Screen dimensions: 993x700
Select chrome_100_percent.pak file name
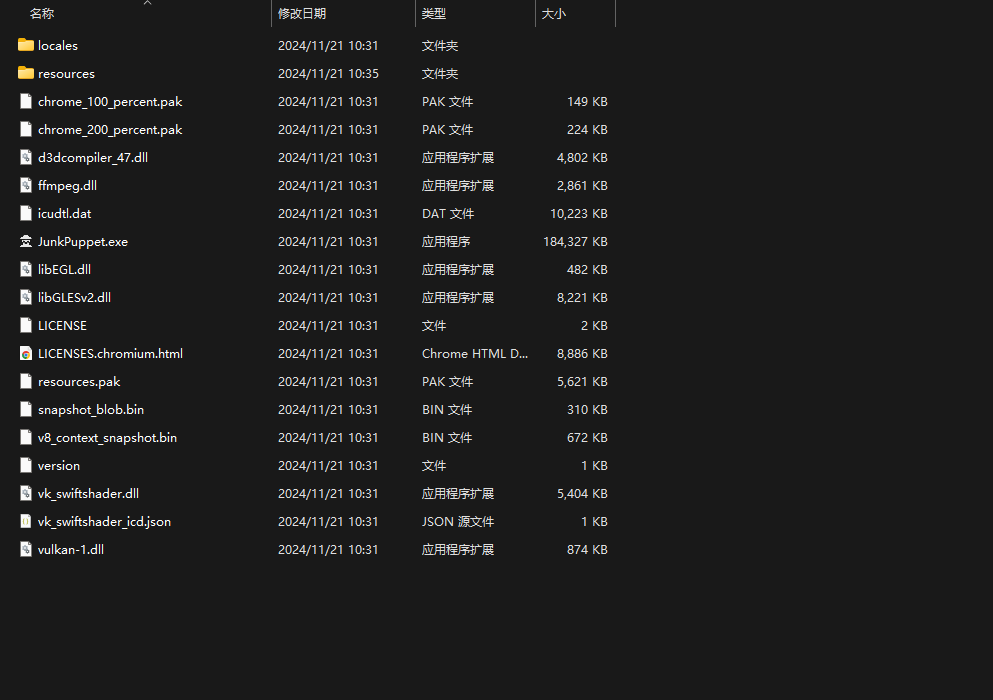110,101
